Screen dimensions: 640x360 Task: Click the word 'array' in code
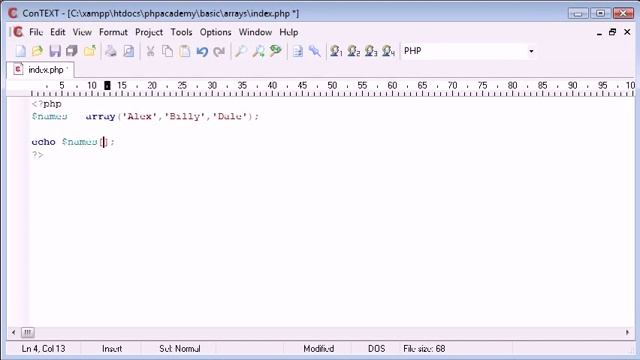100,116
